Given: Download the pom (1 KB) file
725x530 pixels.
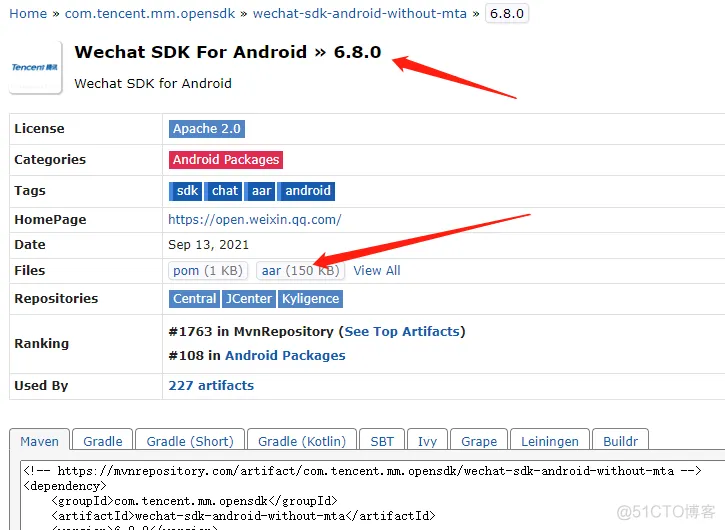Looking at the screenshot, I should coord(208,271).
